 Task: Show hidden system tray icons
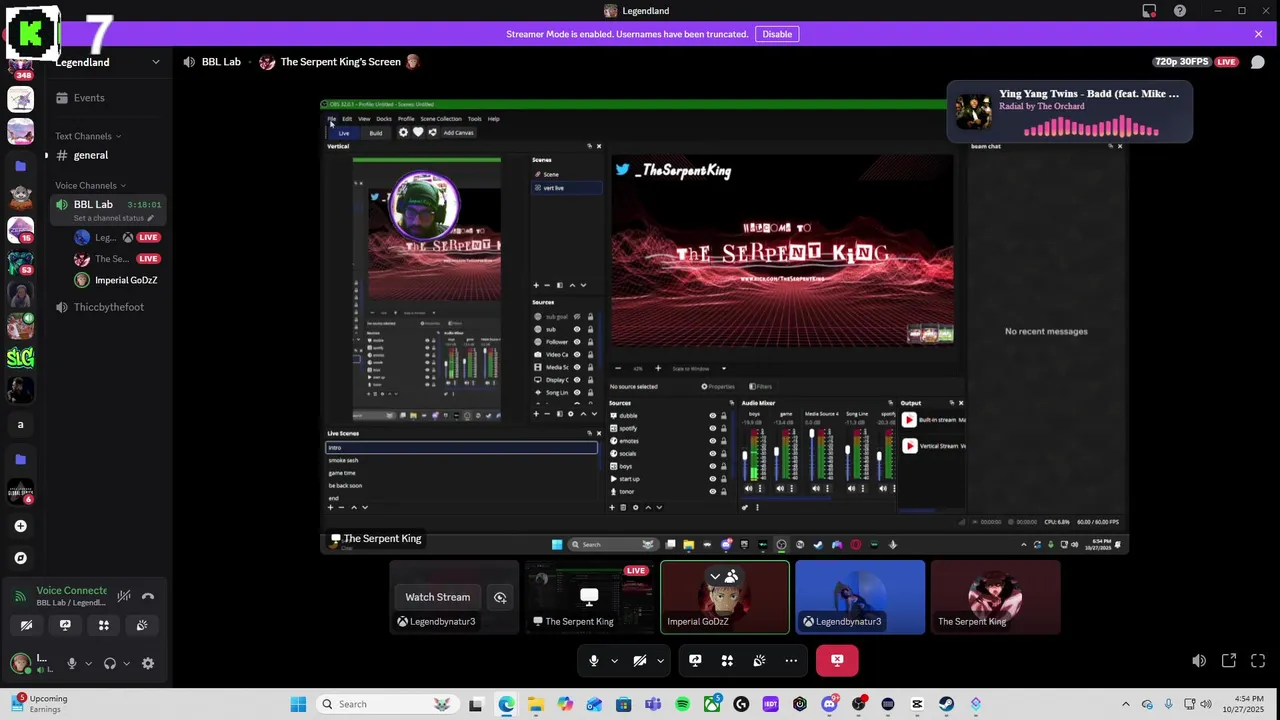click(1126, 704)
